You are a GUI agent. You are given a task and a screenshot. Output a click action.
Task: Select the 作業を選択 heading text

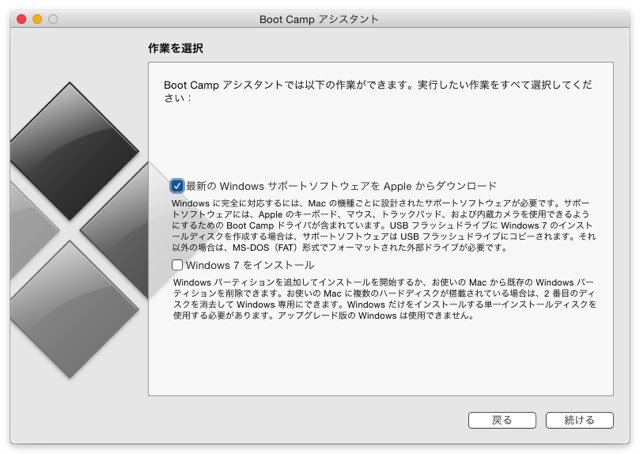(176, 48)
